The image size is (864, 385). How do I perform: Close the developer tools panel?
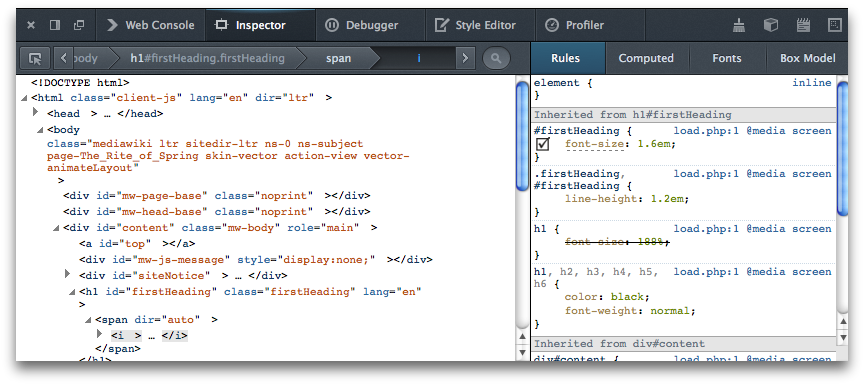[x=31, y=25]
